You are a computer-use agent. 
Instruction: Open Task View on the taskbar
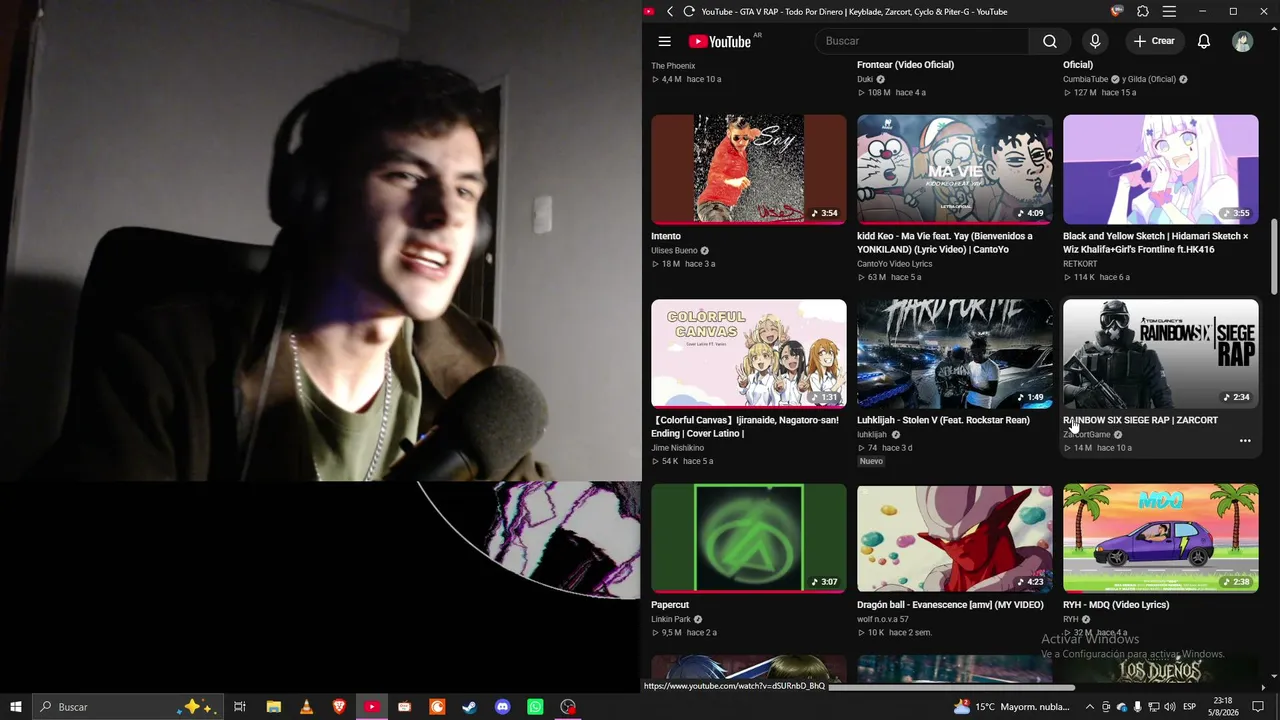[240, 707]
